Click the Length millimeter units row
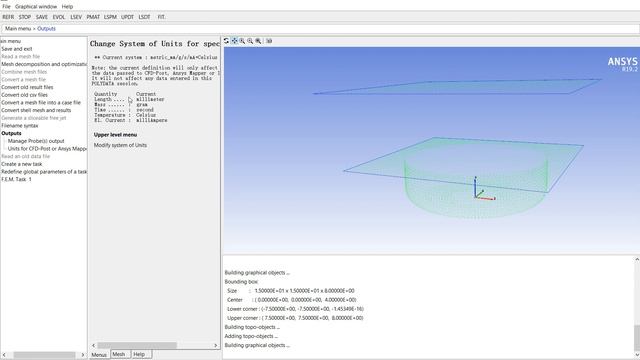Image resolution: width=640 pixels, height=360 pixels. [129, 99]
